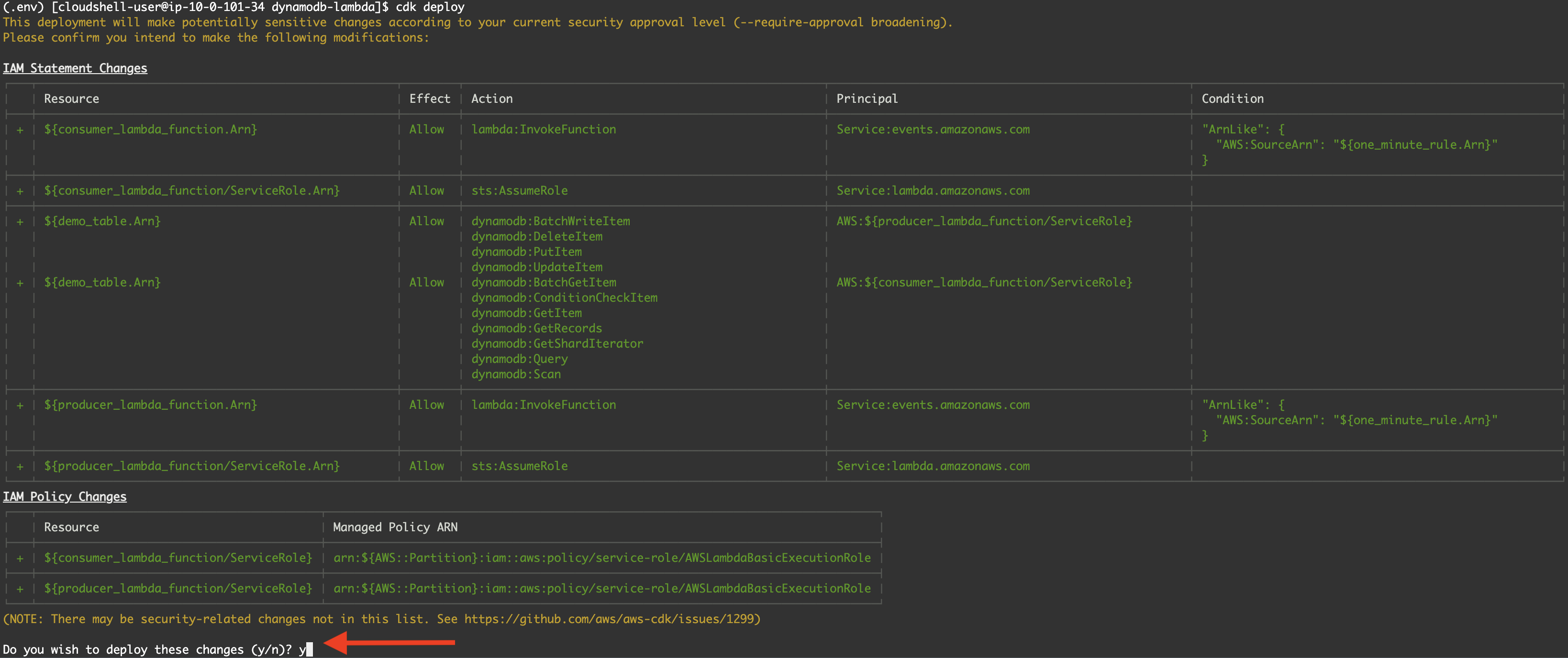Click the AWS:SourceArn condition in producer function row

tap(1356, 420)
